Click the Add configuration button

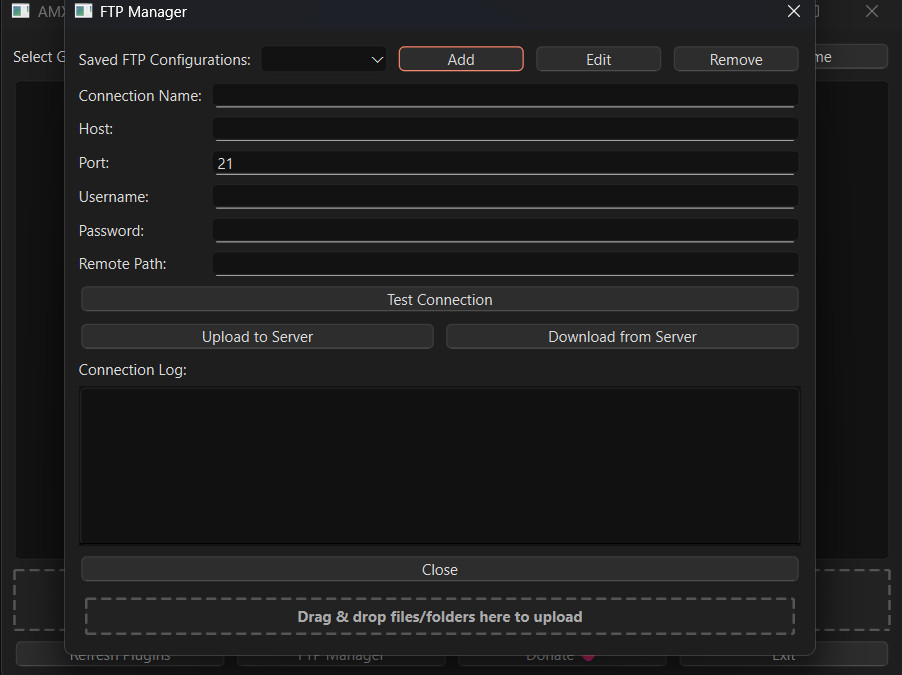[460, 58]
